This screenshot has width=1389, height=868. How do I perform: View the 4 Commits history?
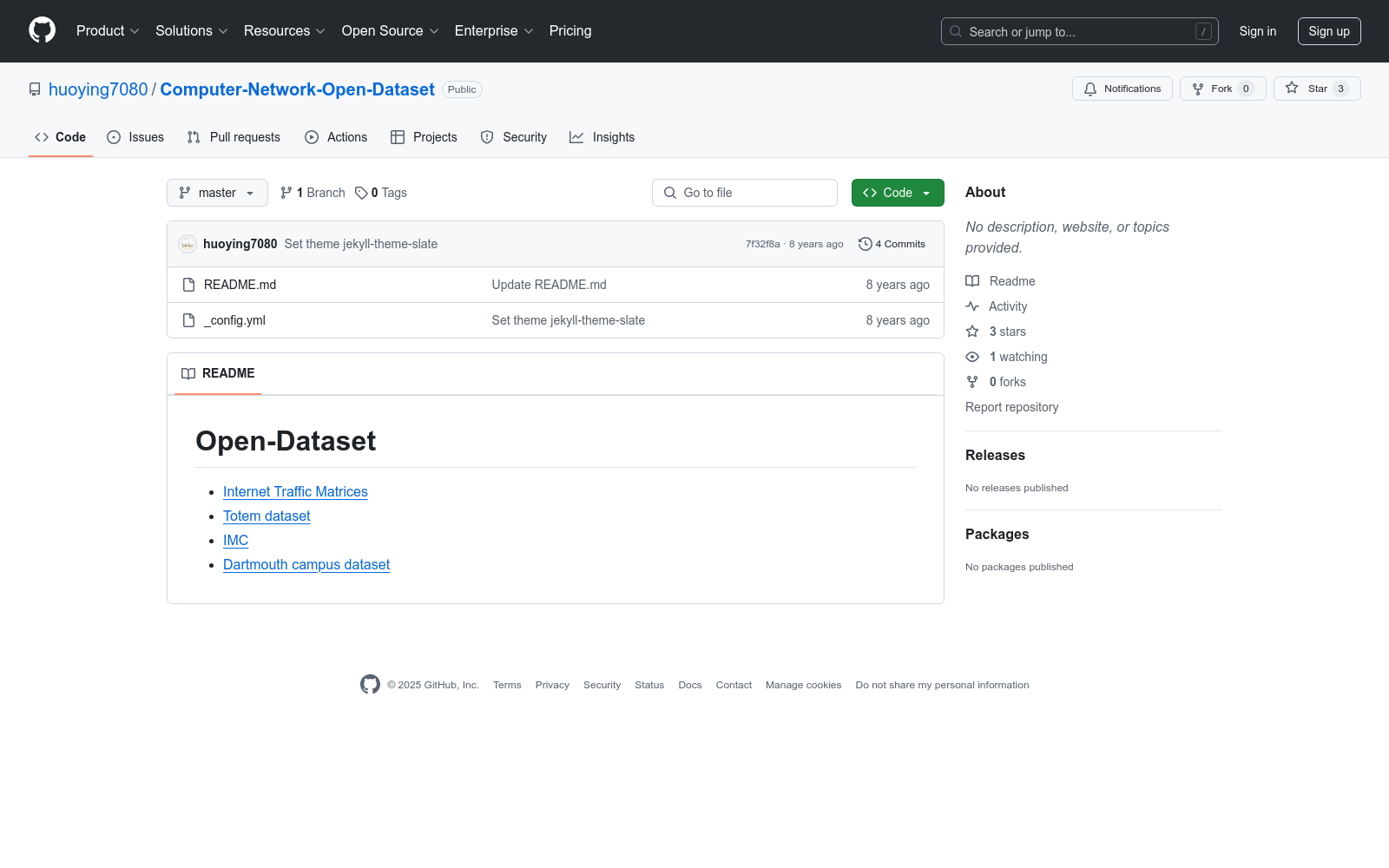click(x=892, y=244)
